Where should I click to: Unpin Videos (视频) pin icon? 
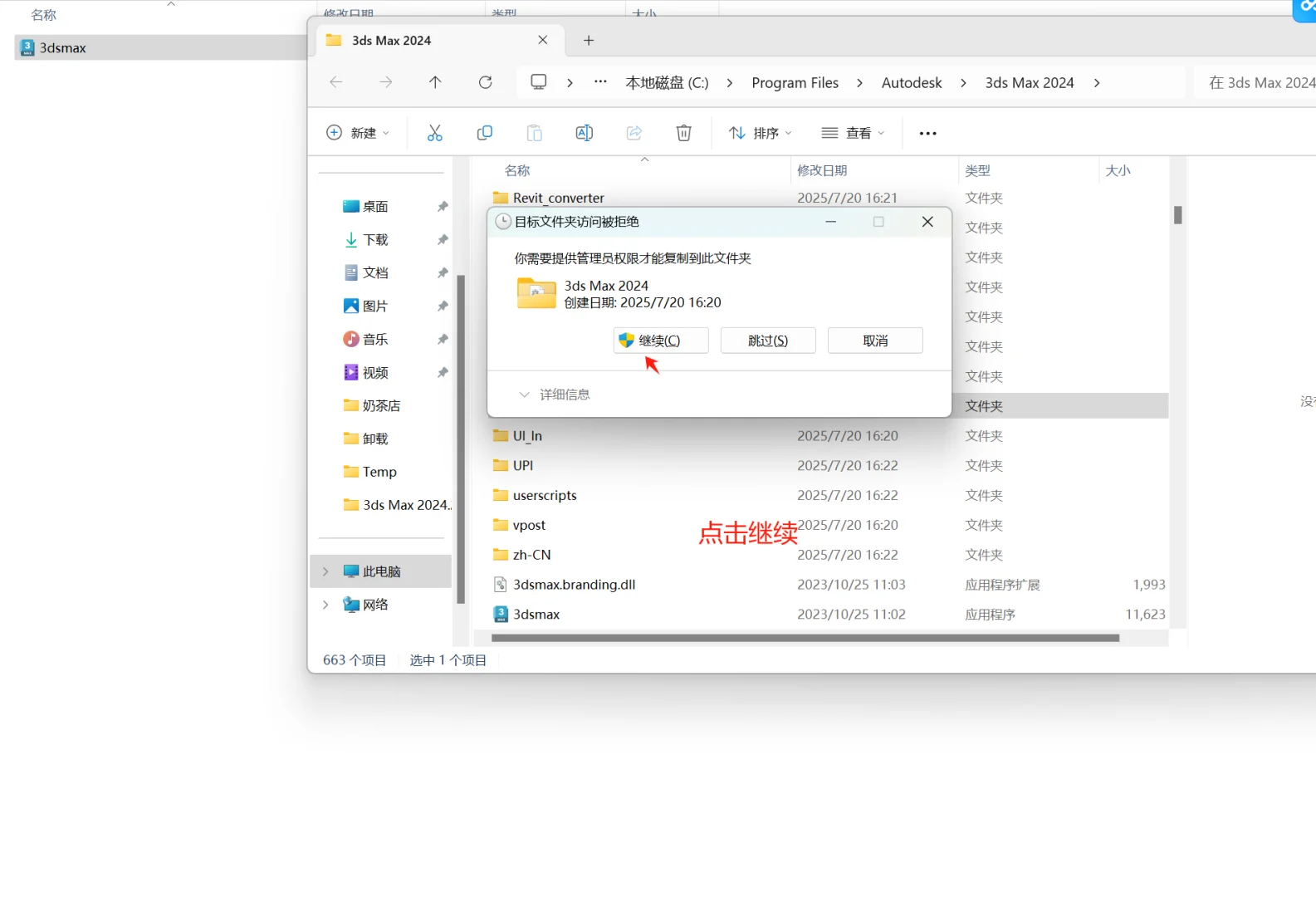point(443,372)
